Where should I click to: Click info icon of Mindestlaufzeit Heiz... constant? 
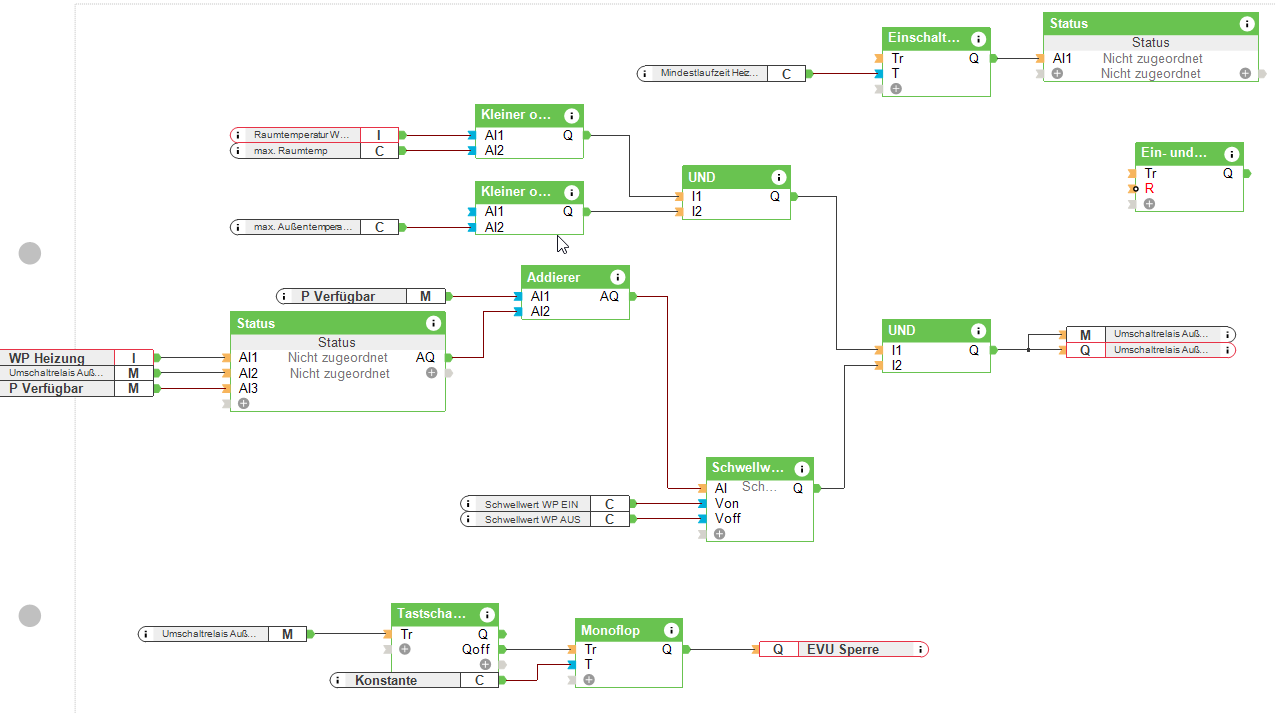[x=645, y=74]
